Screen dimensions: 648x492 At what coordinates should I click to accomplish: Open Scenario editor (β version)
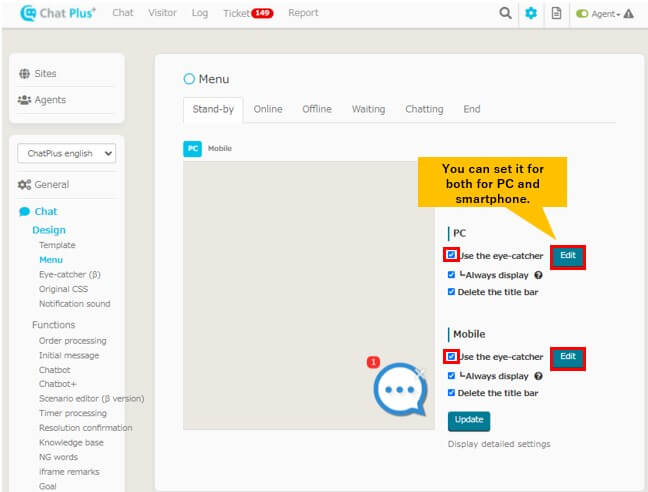(x=91, y=399)
